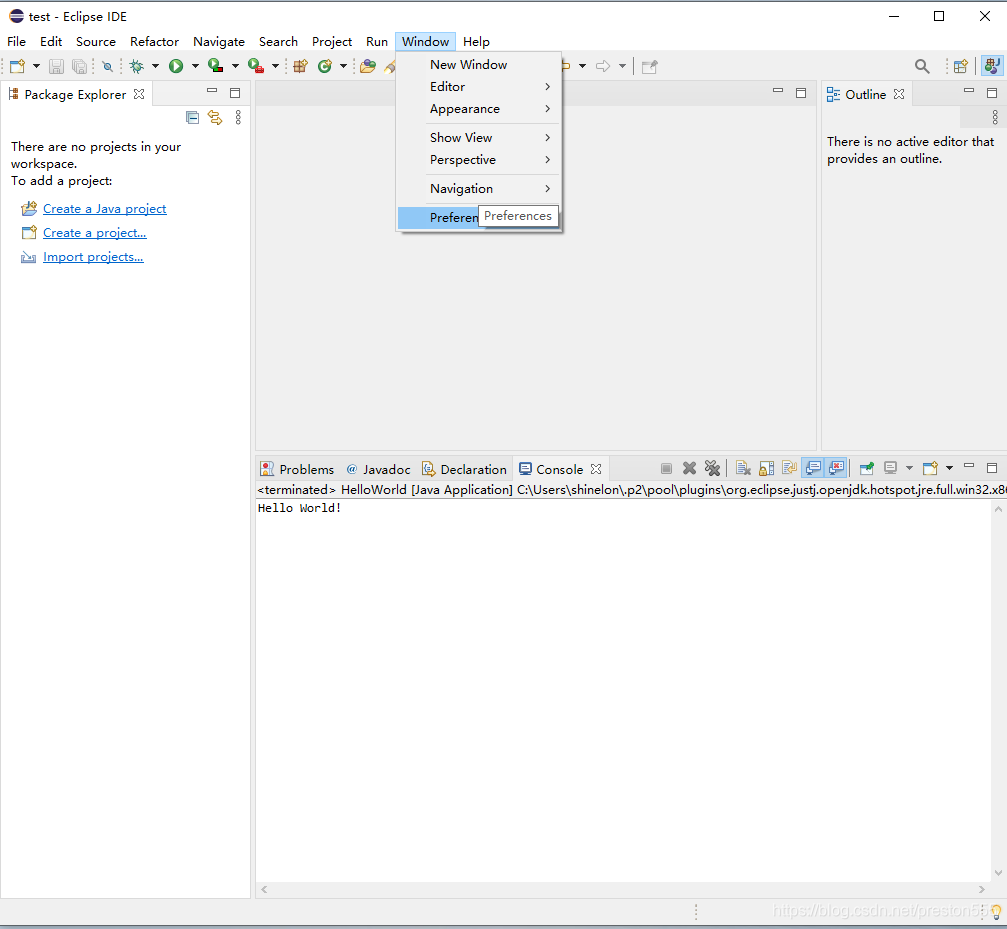Screen dimensions: 1007x929
Task: Toggle Link with Editor in Package Explorer
Action: [215, 117]
